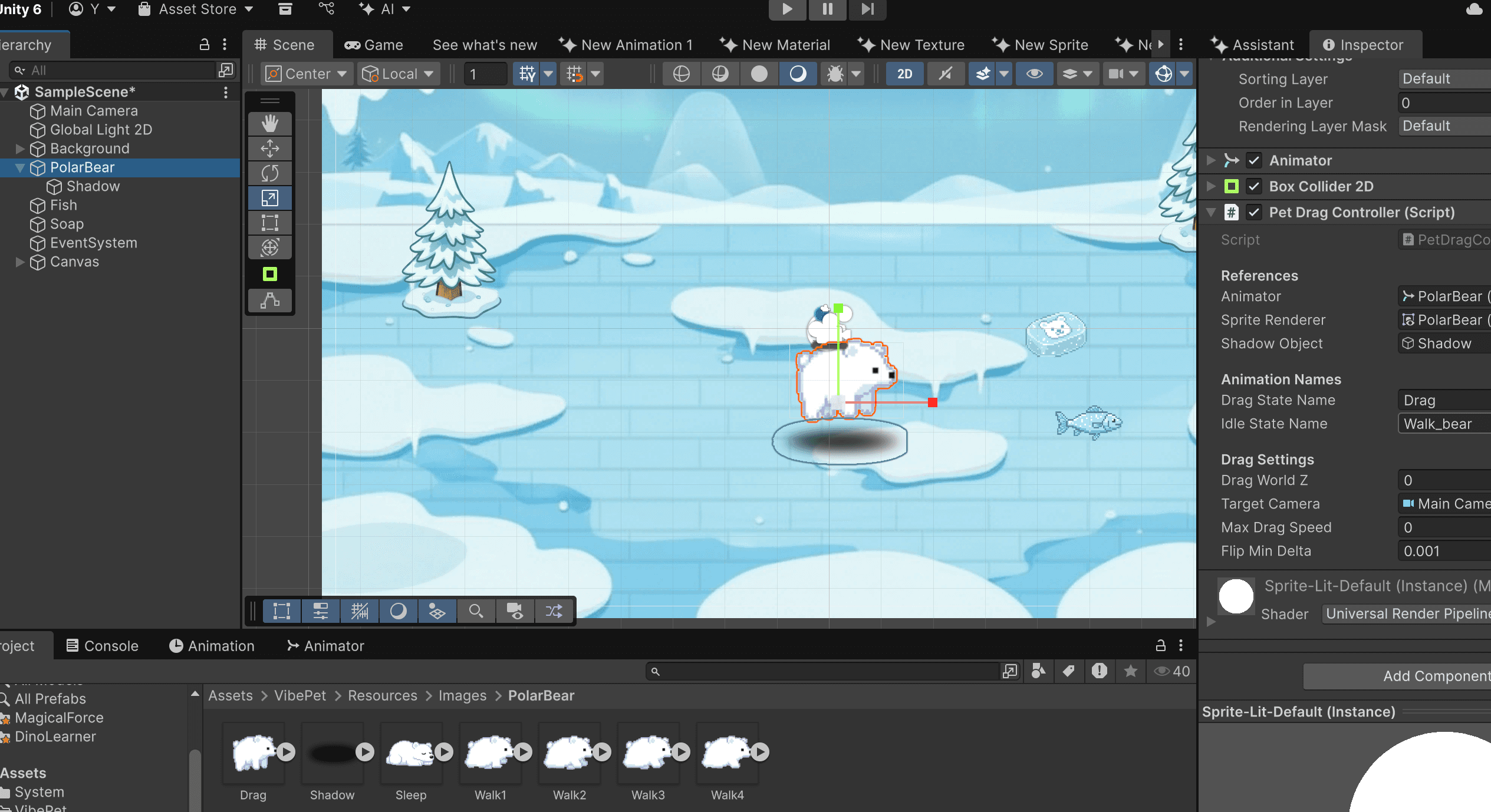Screen dimensions: 1491x812
Task: Click the Sprite-Lit-Default material preview swatch
Action: pyautogui.click(x=1236, y=596)
